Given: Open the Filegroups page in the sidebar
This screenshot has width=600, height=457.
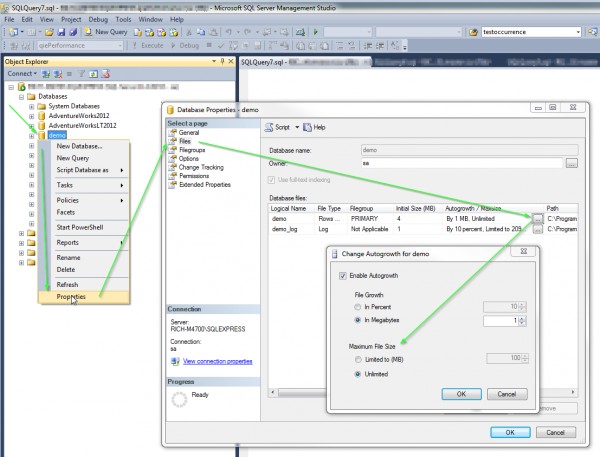Looking at the screenshot, I should tap(194, 150).
